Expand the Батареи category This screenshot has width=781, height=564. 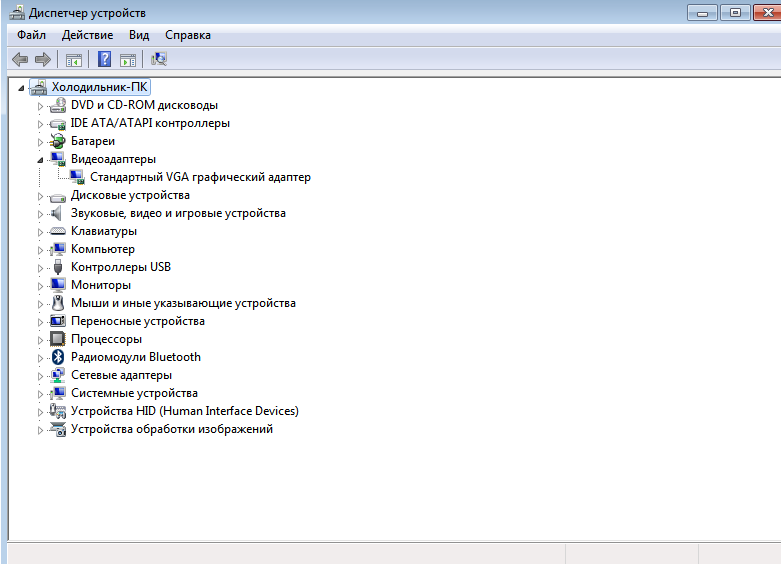tap(40, 142)
